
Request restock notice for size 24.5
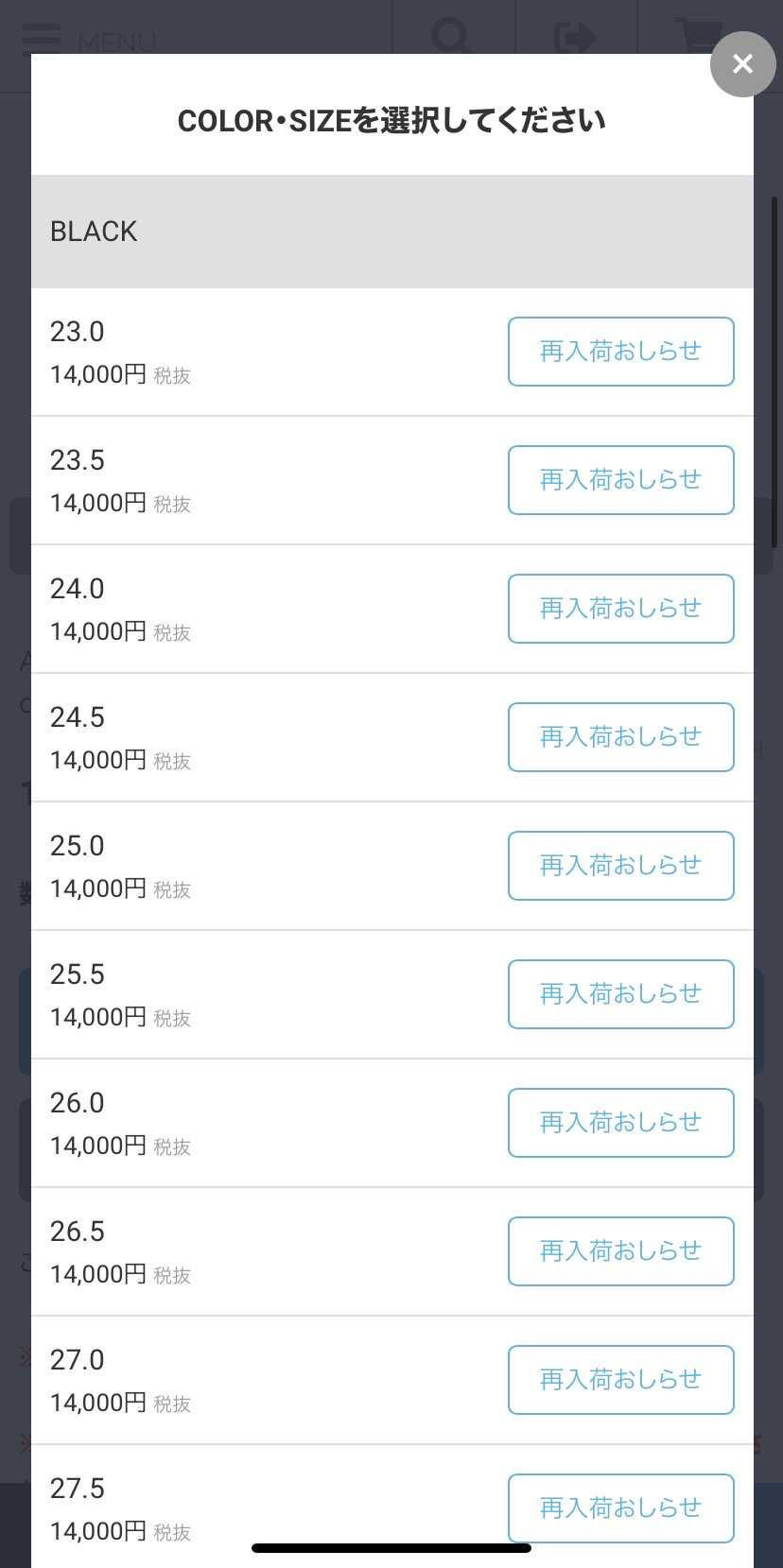coord(620,737)
